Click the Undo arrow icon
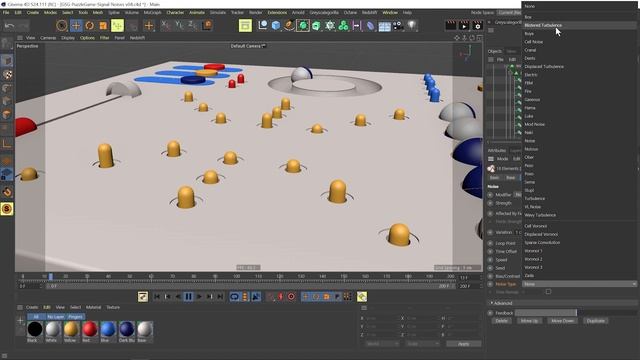The height and width of the screenshot is (360, 640). (9, 25)
